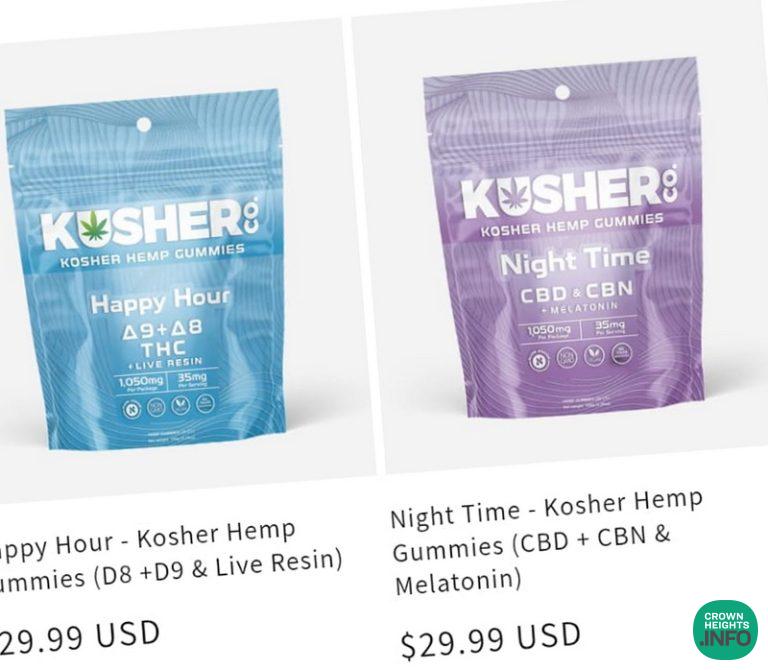This screenshot has width=768, height=670.
Task: Open the blue Happy Hour gummies product image
Action: tap(144, 268)
